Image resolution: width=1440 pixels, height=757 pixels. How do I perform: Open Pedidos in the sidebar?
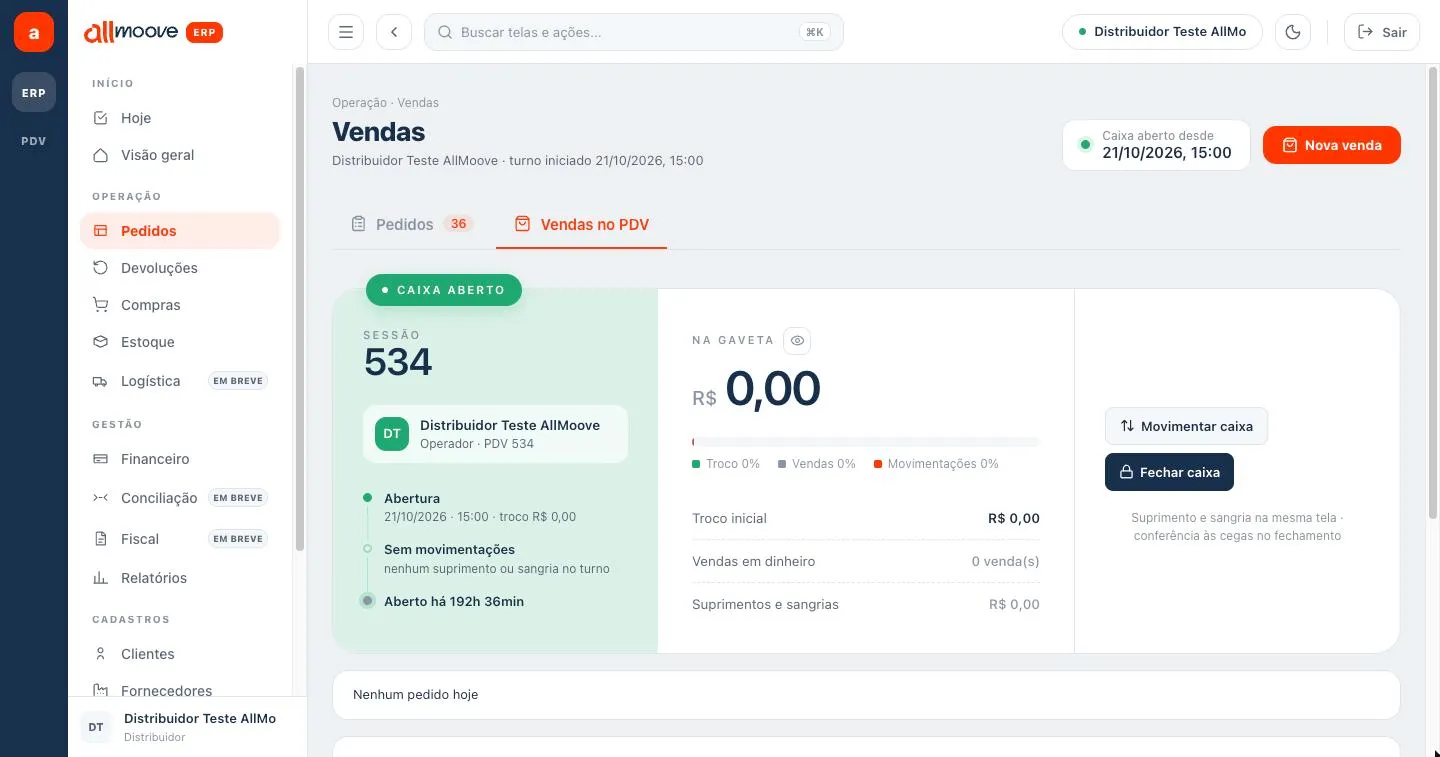point(180,231)
